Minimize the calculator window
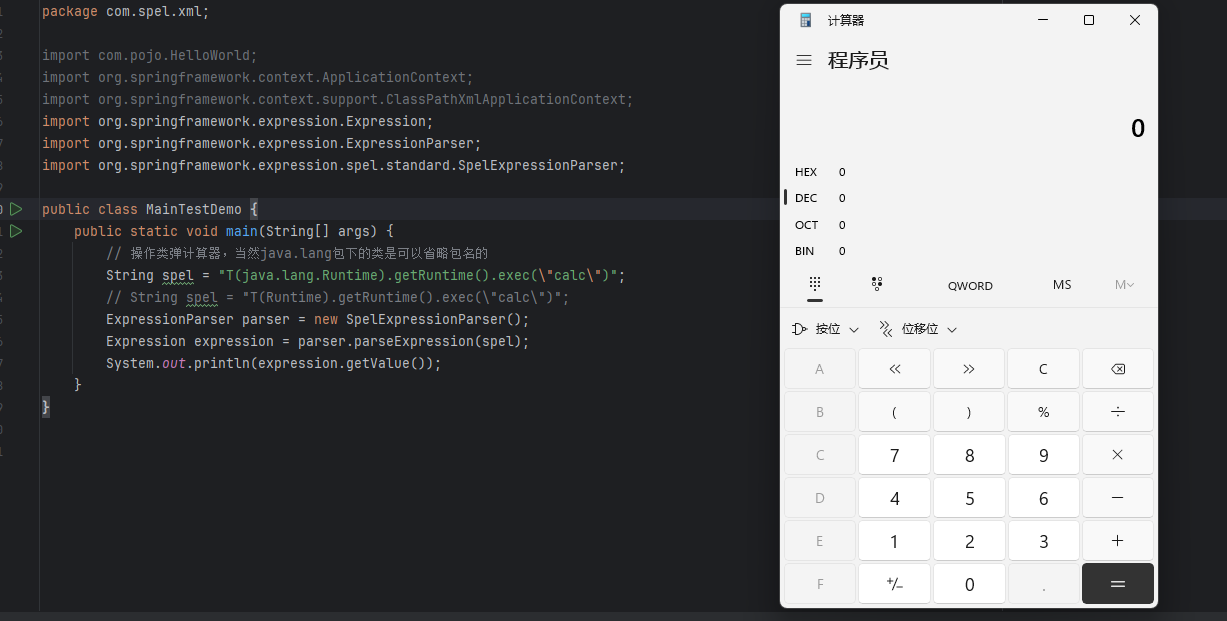Viewport: 1227px width, 621px height. tap(1043, 20)
